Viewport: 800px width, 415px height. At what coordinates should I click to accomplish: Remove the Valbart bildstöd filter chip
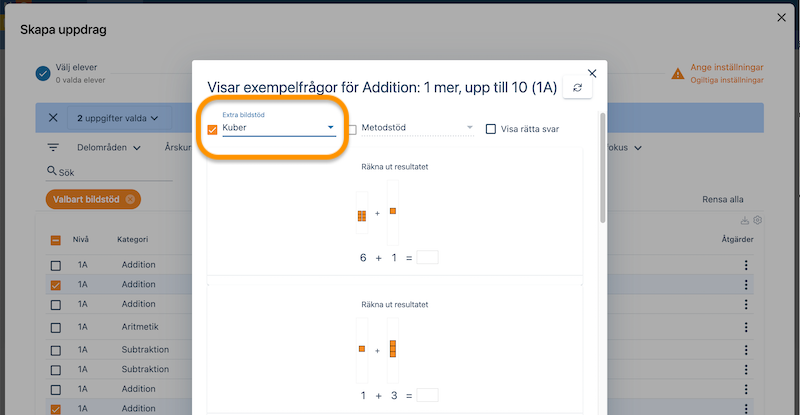(130, 199)
